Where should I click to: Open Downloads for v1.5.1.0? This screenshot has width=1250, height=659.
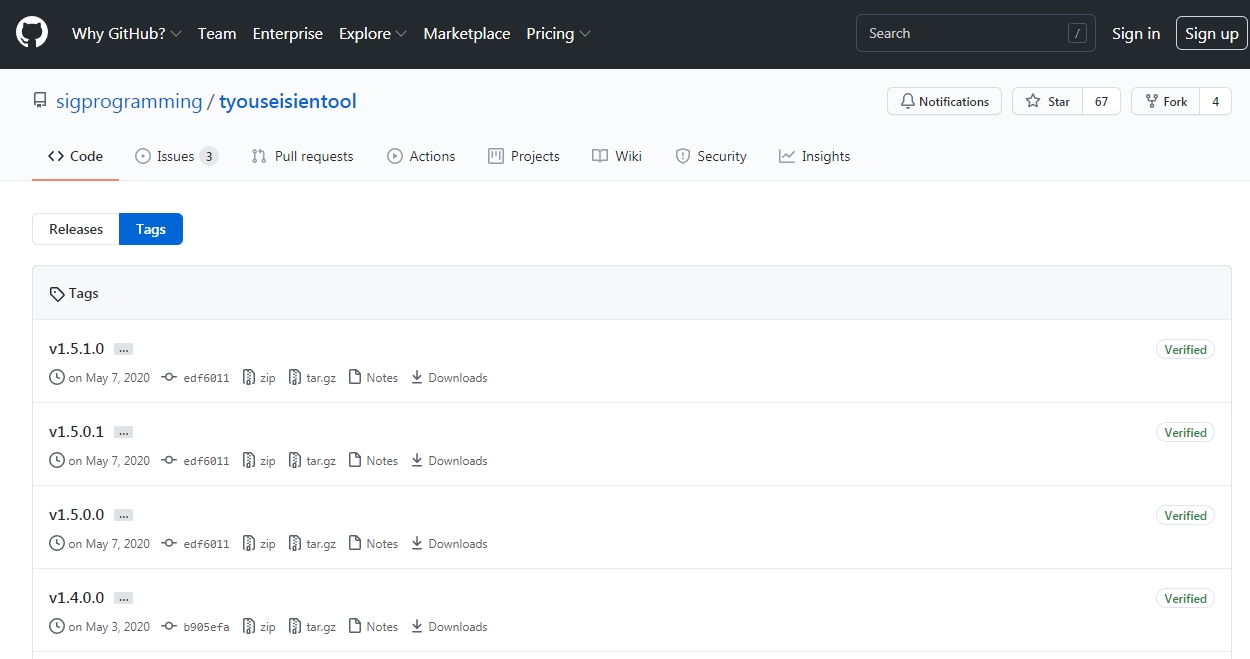pos(449,378)
